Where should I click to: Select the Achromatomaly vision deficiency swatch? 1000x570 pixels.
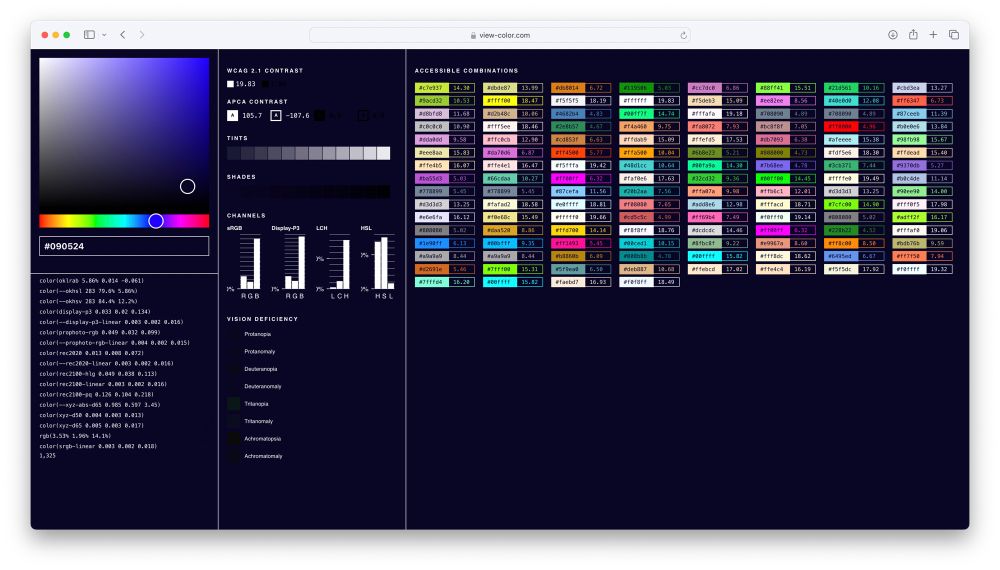233,456
